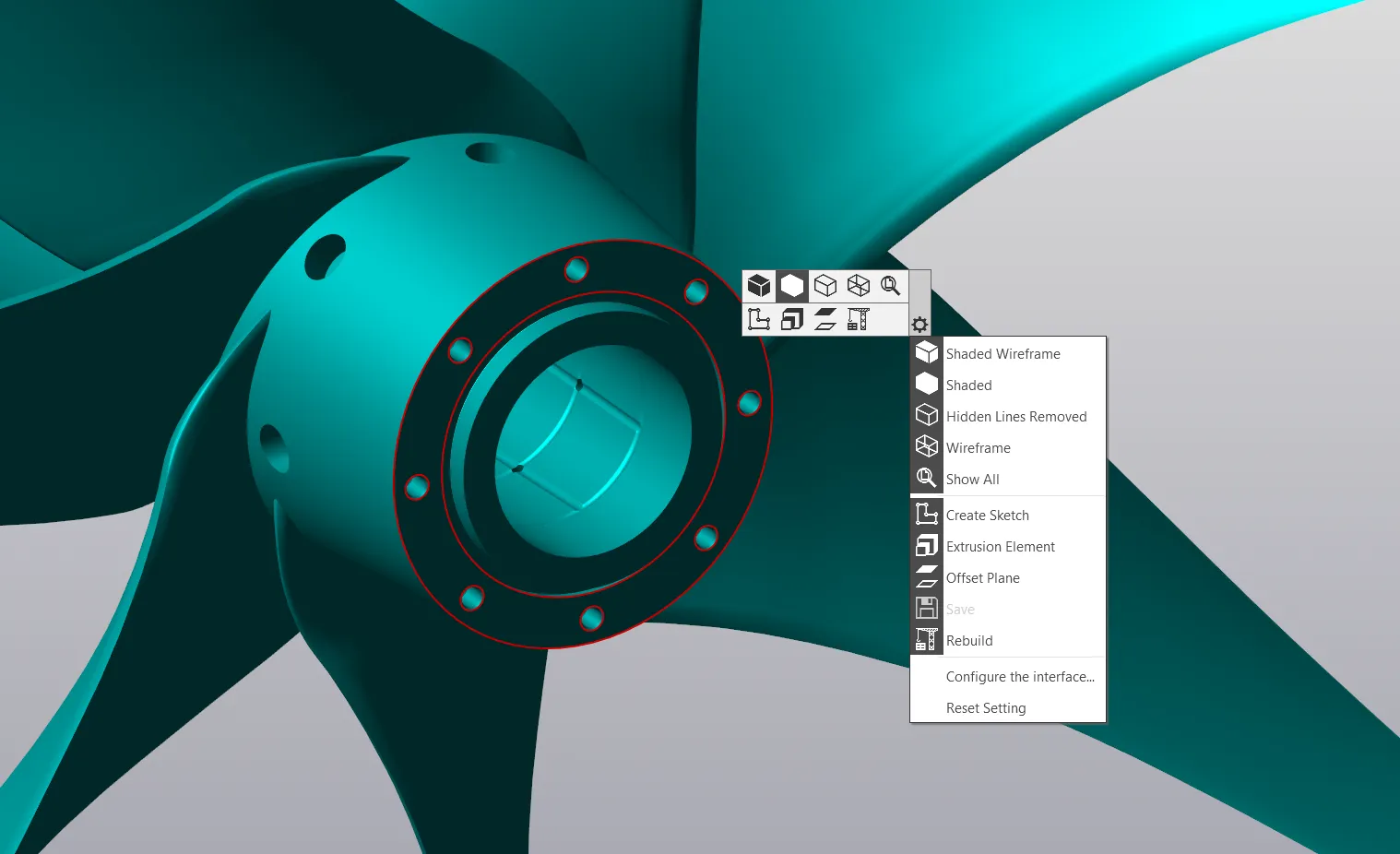1400x854 pixels.
Task: Click the Create Sketch icon in floating toolbar
Action: (x=759, y=319)
